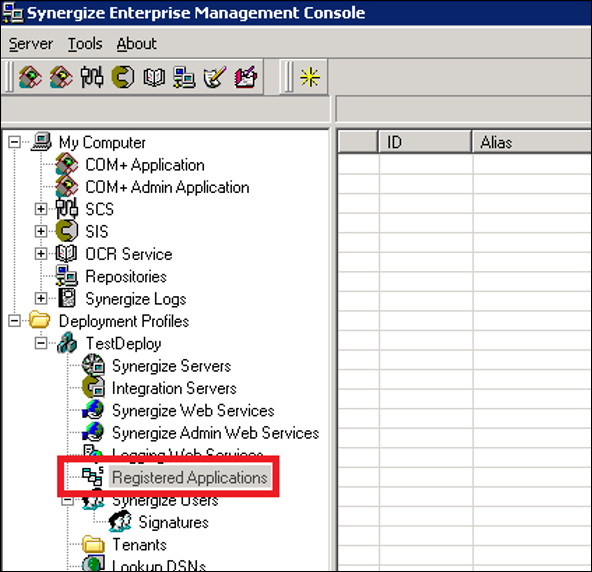Click the ID column header
592x572 pixels.
click(x=425, y=142)
